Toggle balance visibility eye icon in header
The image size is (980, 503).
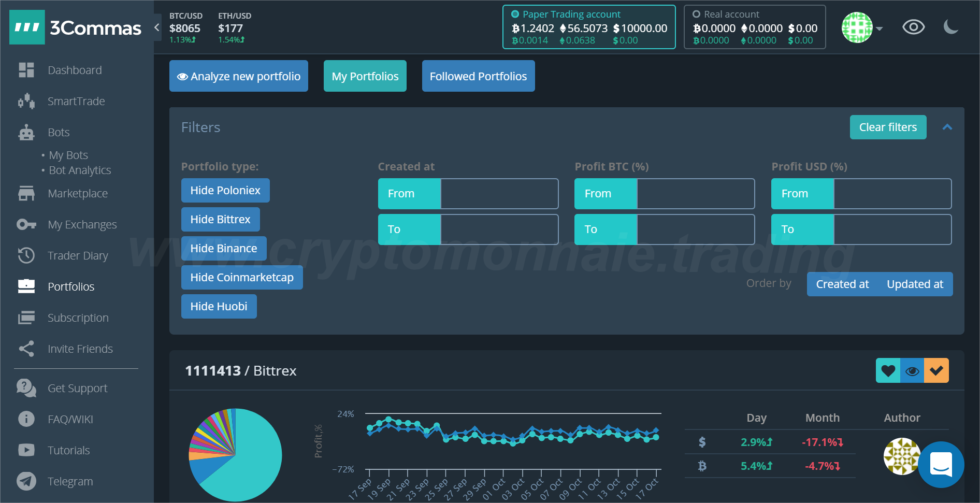click(x=913, y=27)
